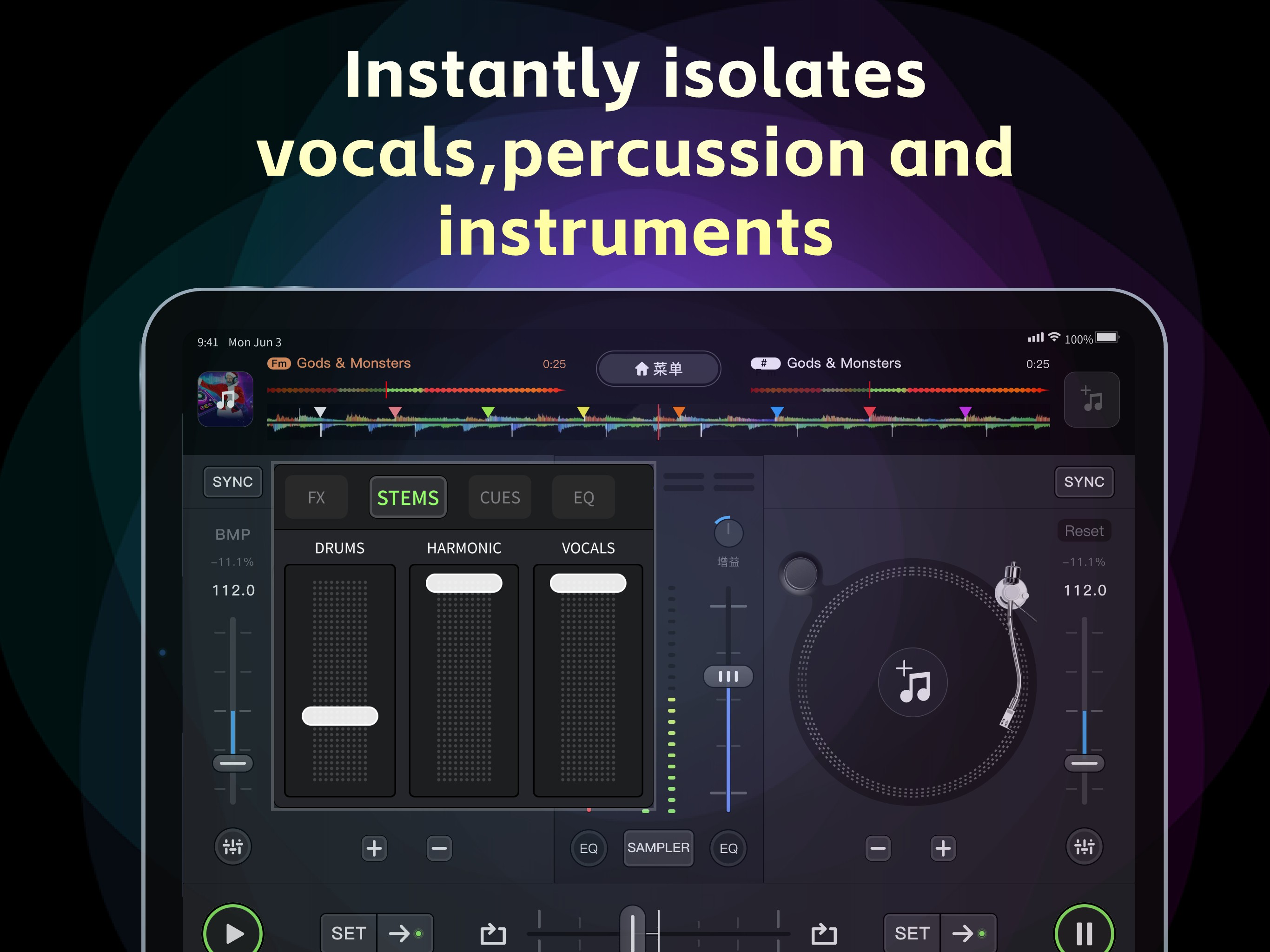Screen dimensions: 1270x952
Task: Click the left deck plus pitch button
Action: coord(374,848)
